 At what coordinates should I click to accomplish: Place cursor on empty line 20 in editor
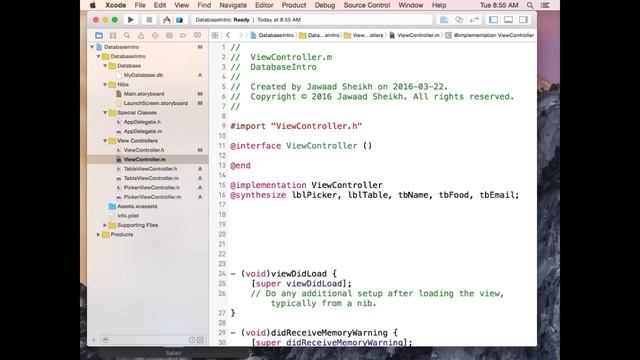pos(382,234)
